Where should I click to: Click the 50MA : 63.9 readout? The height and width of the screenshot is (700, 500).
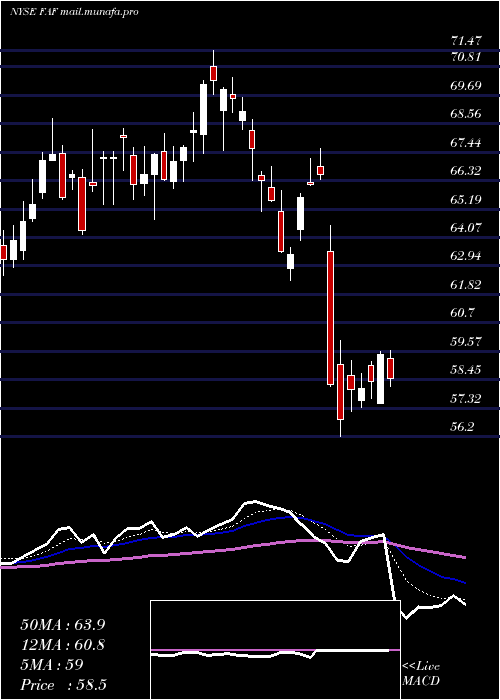(63, 625)
